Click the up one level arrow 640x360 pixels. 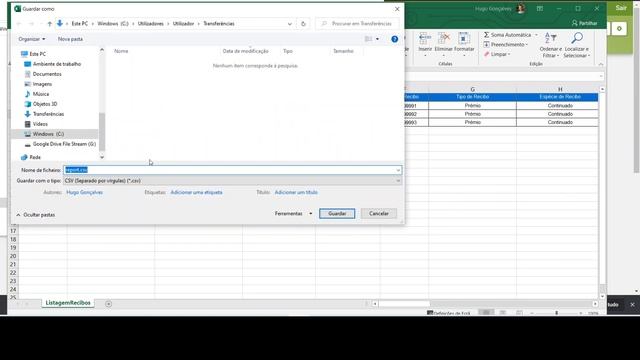49,24
